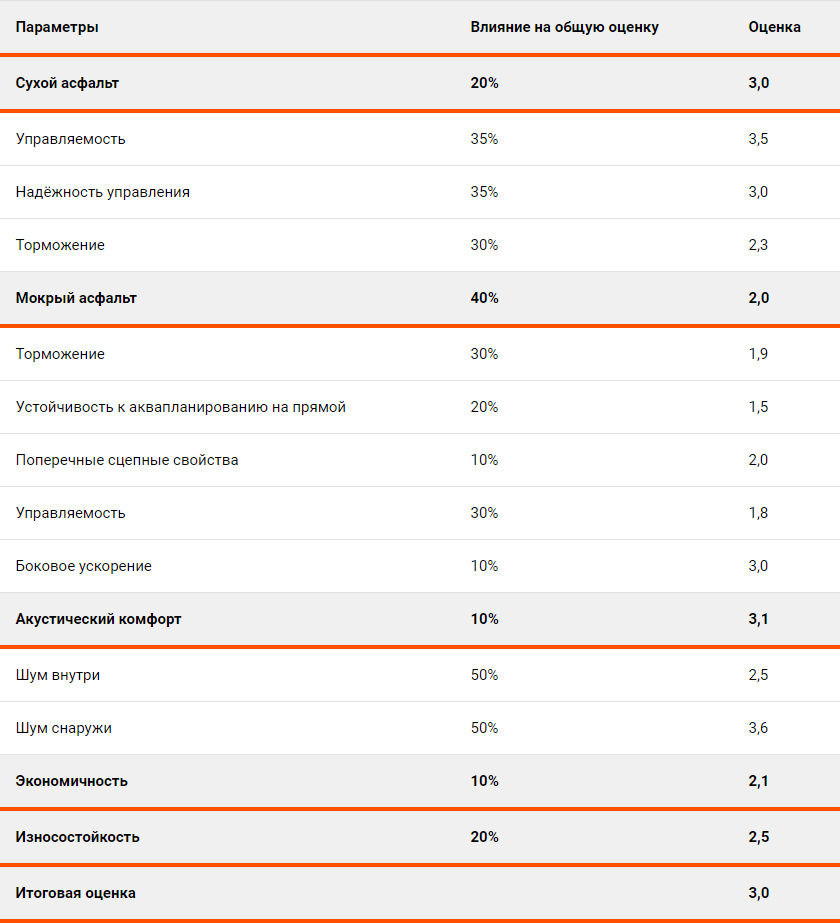Click the Влияние на общую оценку header
The height and width of the screenshot is (923, 840).
(565, 27)
